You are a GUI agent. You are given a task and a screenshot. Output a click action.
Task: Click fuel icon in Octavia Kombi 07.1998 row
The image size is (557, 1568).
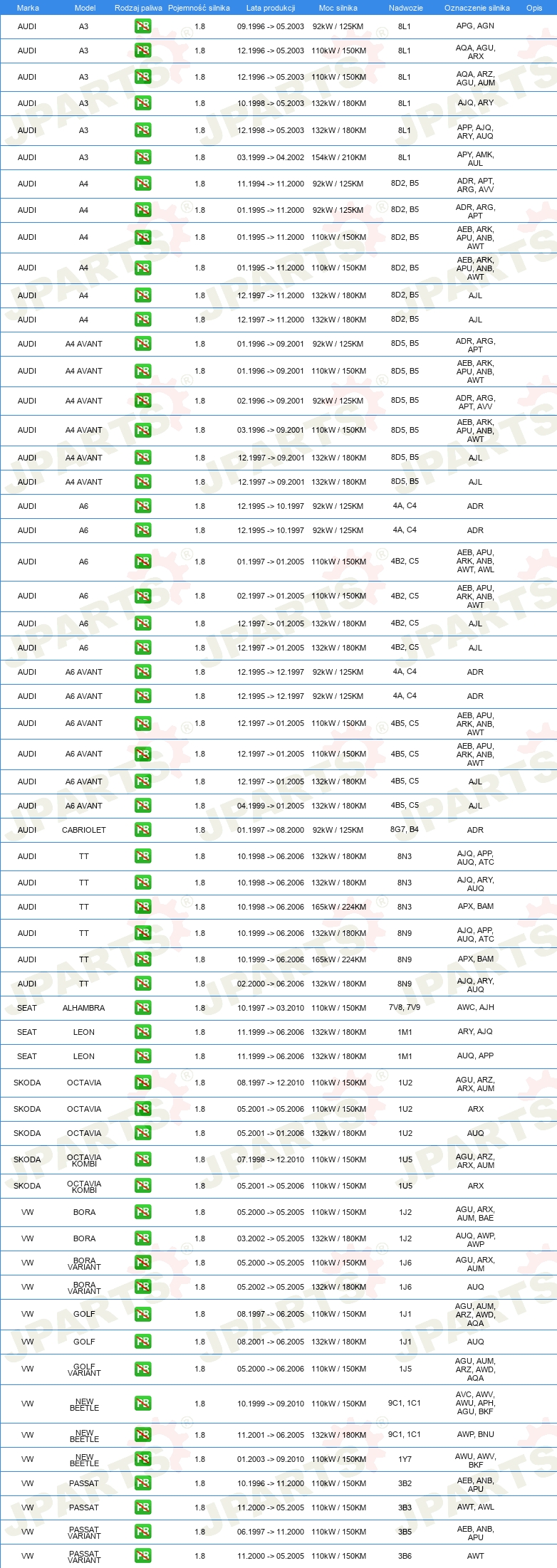142,1159
